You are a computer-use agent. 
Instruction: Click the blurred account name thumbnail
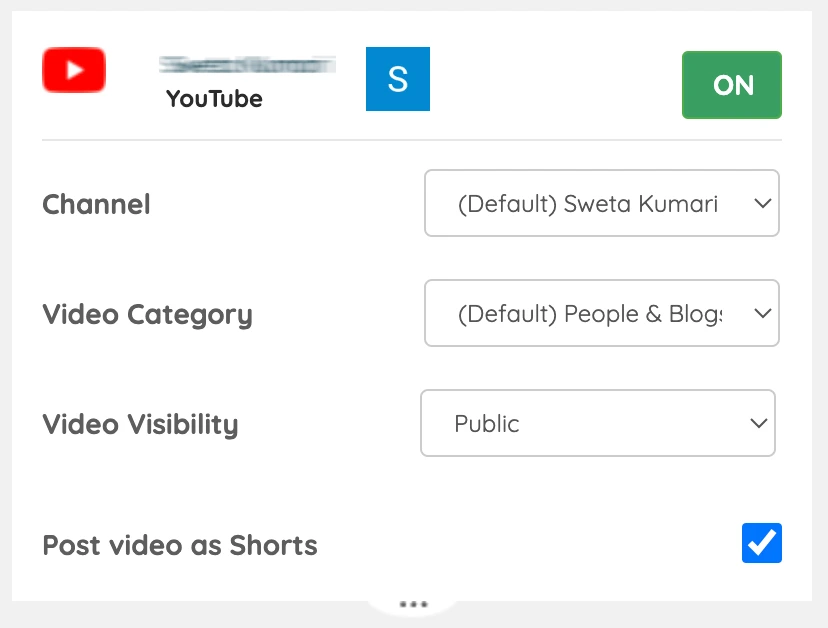click(246, 62)
